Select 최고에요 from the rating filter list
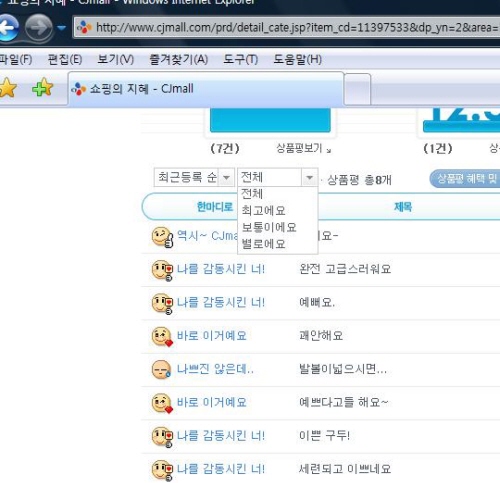This screenshot has width=500, height=483. tap(263, 211)
